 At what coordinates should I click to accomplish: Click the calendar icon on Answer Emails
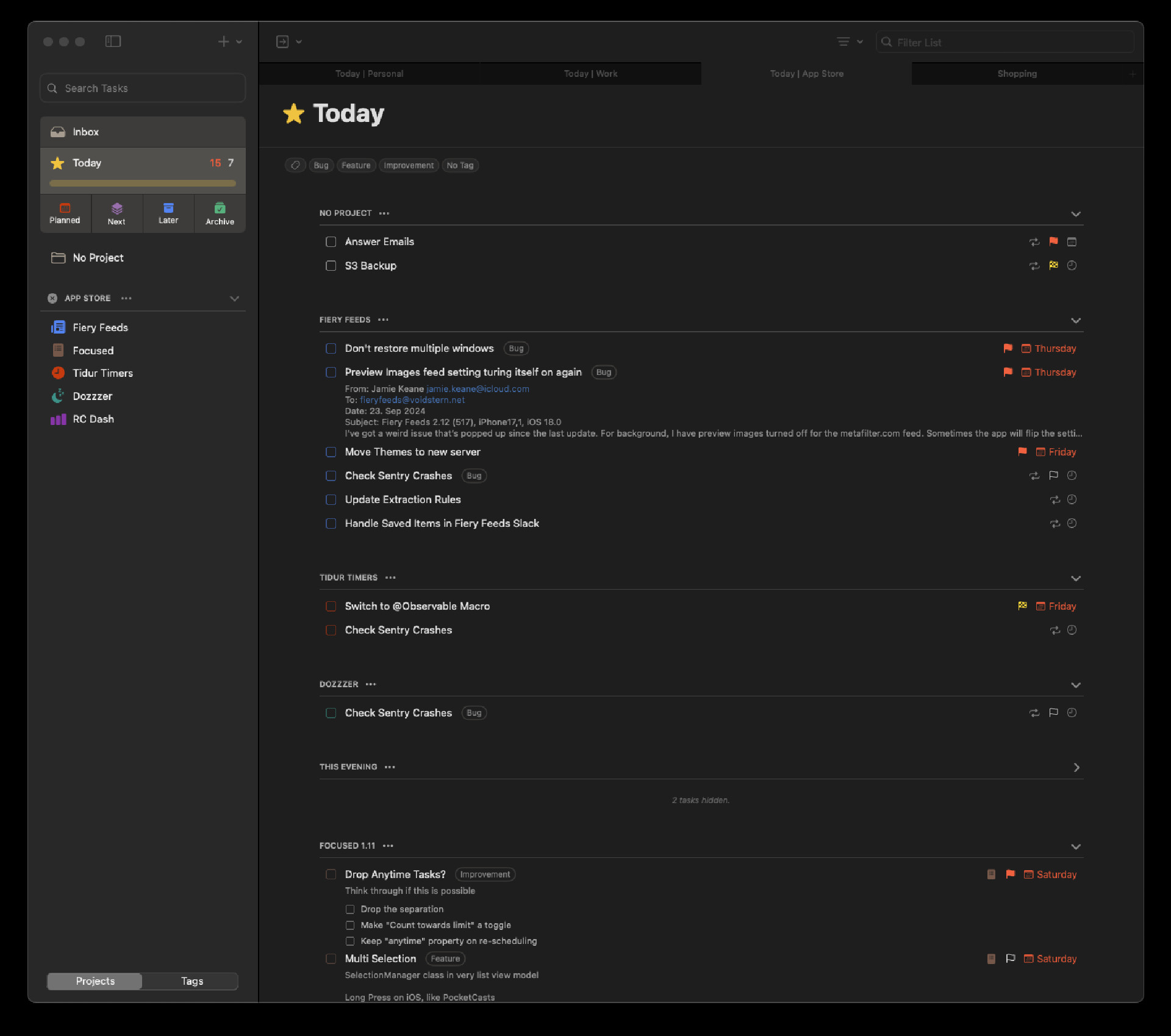(x=1072, y=241)
